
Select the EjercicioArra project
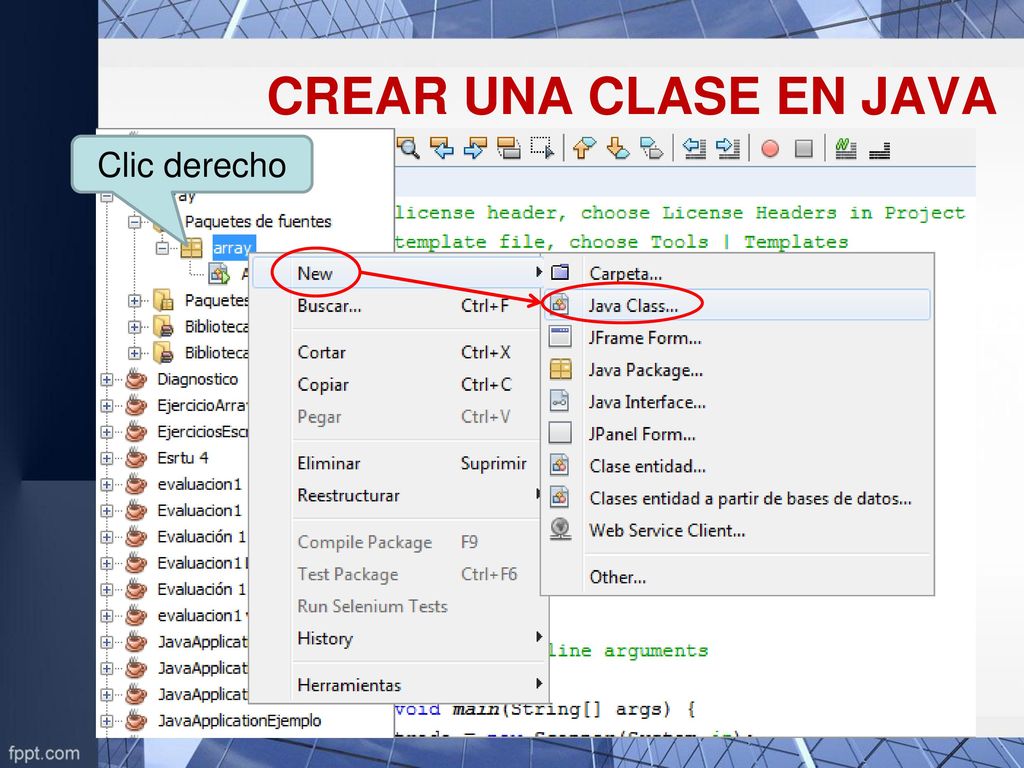(x=202, y=406)
